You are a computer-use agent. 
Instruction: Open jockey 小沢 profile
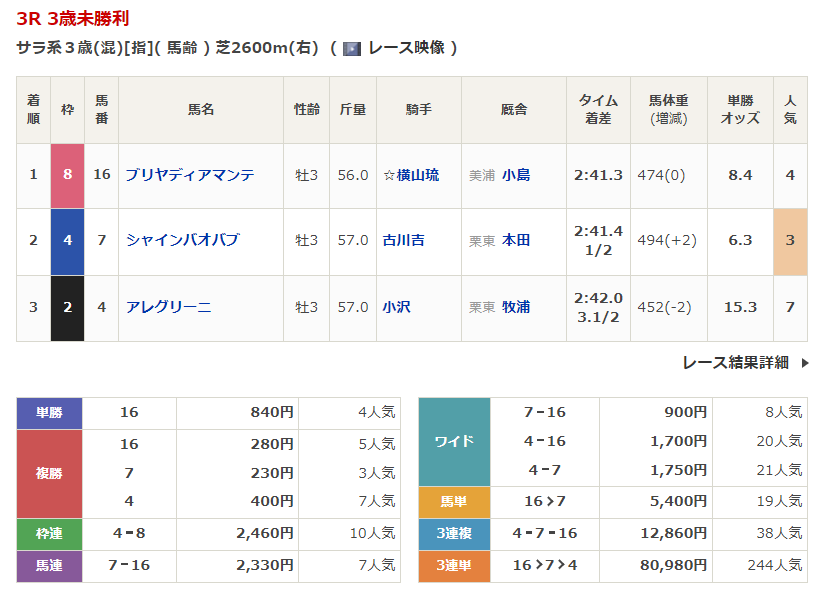pos(396,307)
